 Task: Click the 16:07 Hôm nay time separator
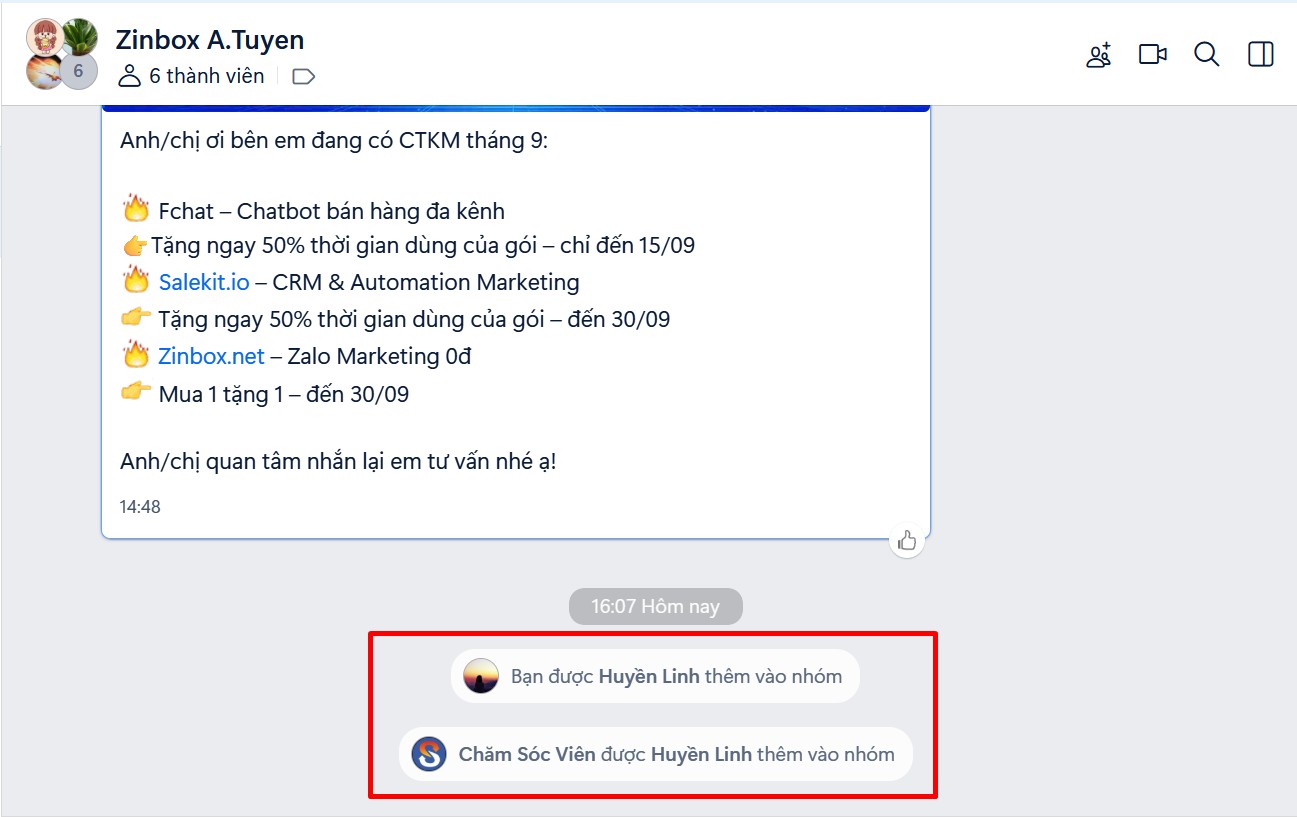coord(655,607)
